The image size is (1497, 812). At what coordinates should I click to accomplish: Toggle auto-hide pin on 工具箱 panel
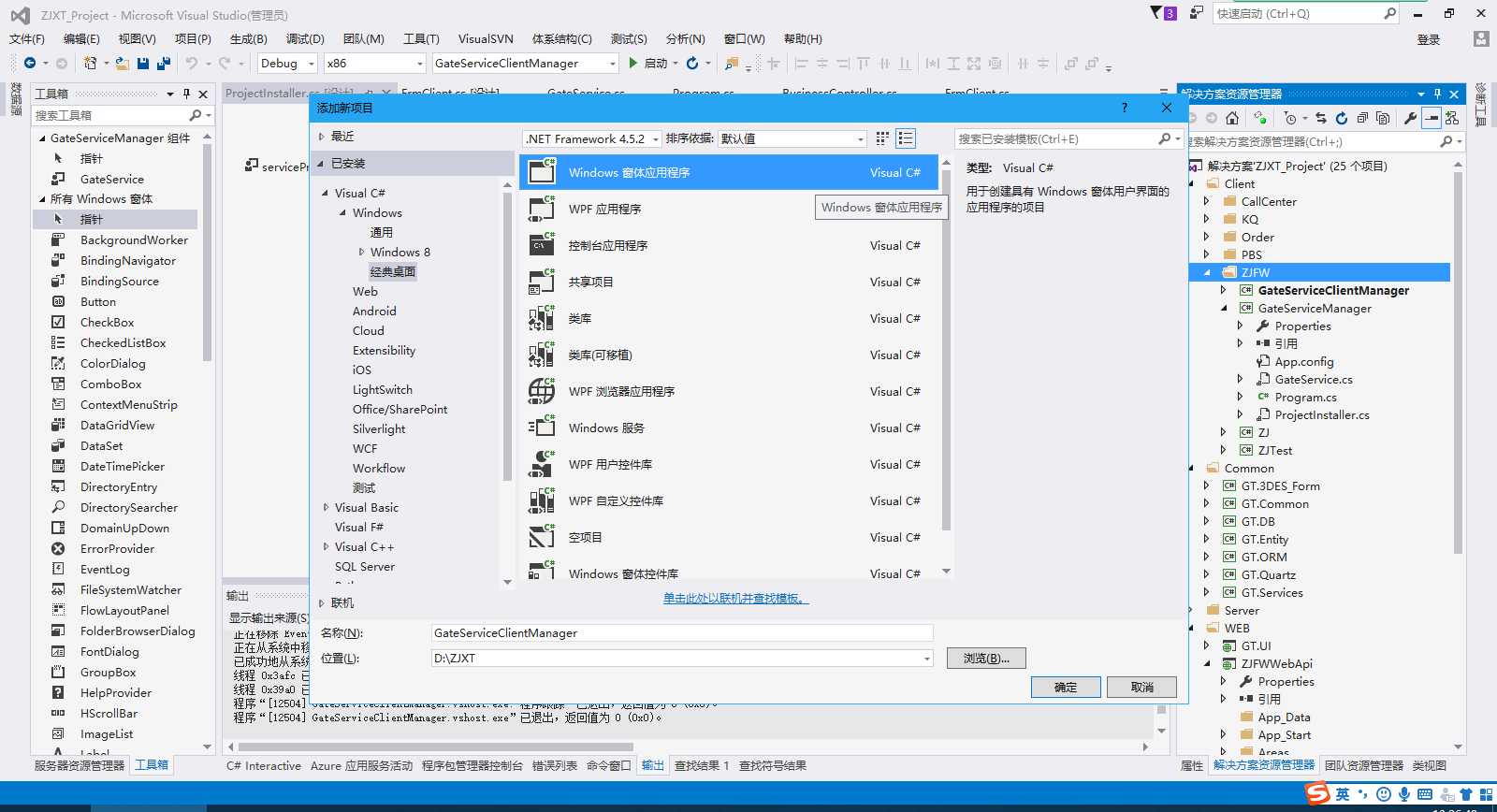click(187, 94)
